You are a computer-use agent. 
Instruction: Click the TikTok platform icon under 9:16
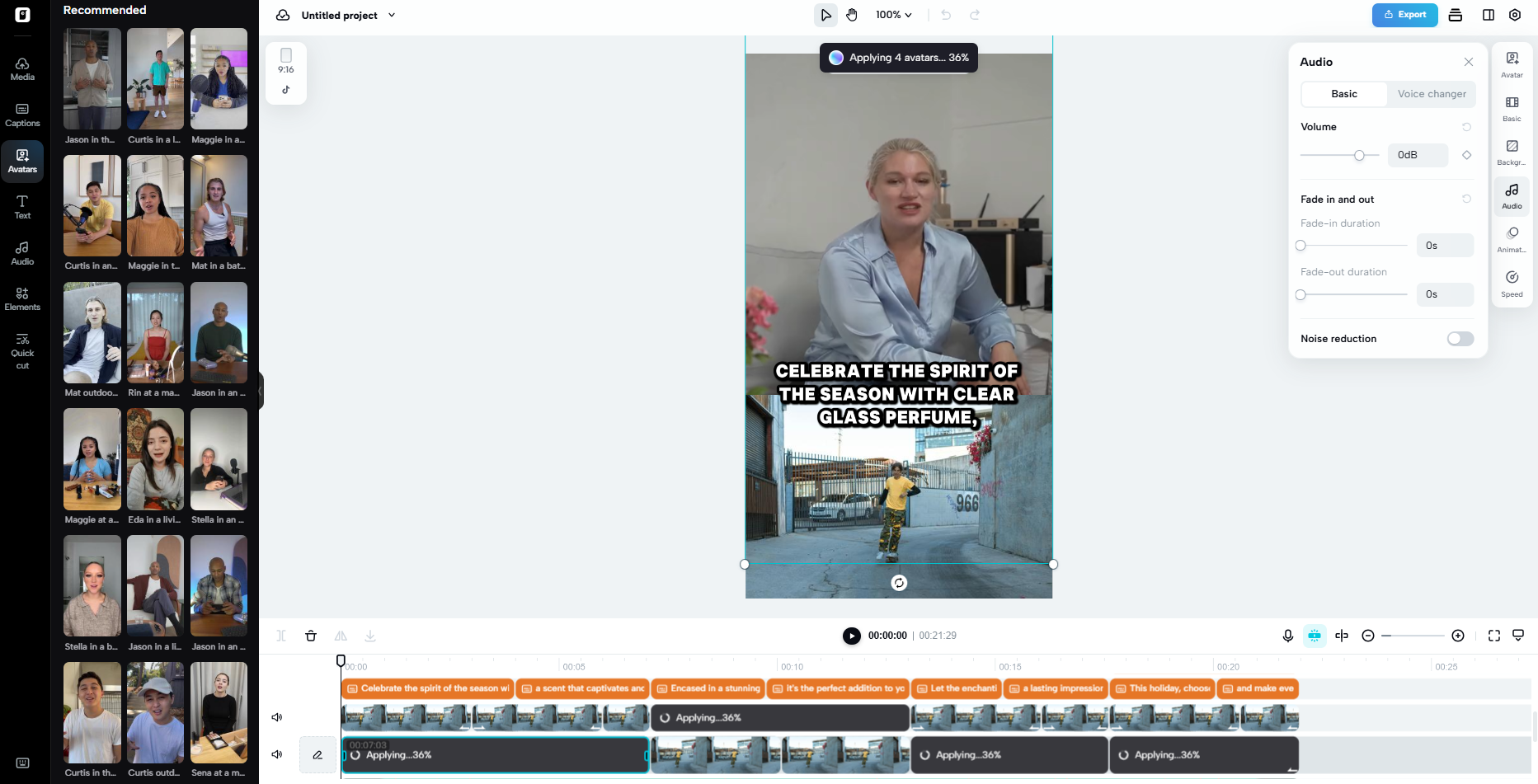(x=286, y=90)
